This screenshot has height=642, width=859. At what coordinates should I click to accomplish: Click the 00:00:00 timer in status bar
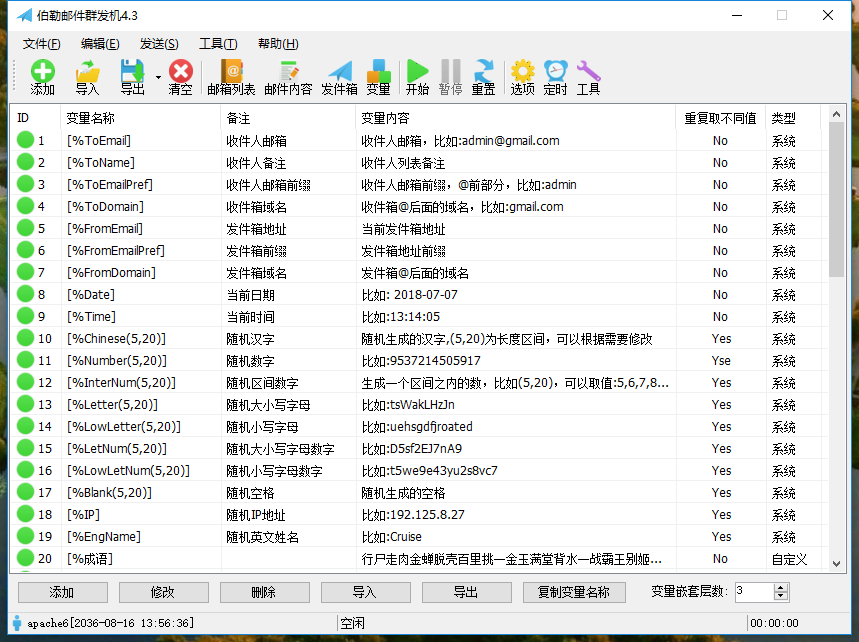774,623
